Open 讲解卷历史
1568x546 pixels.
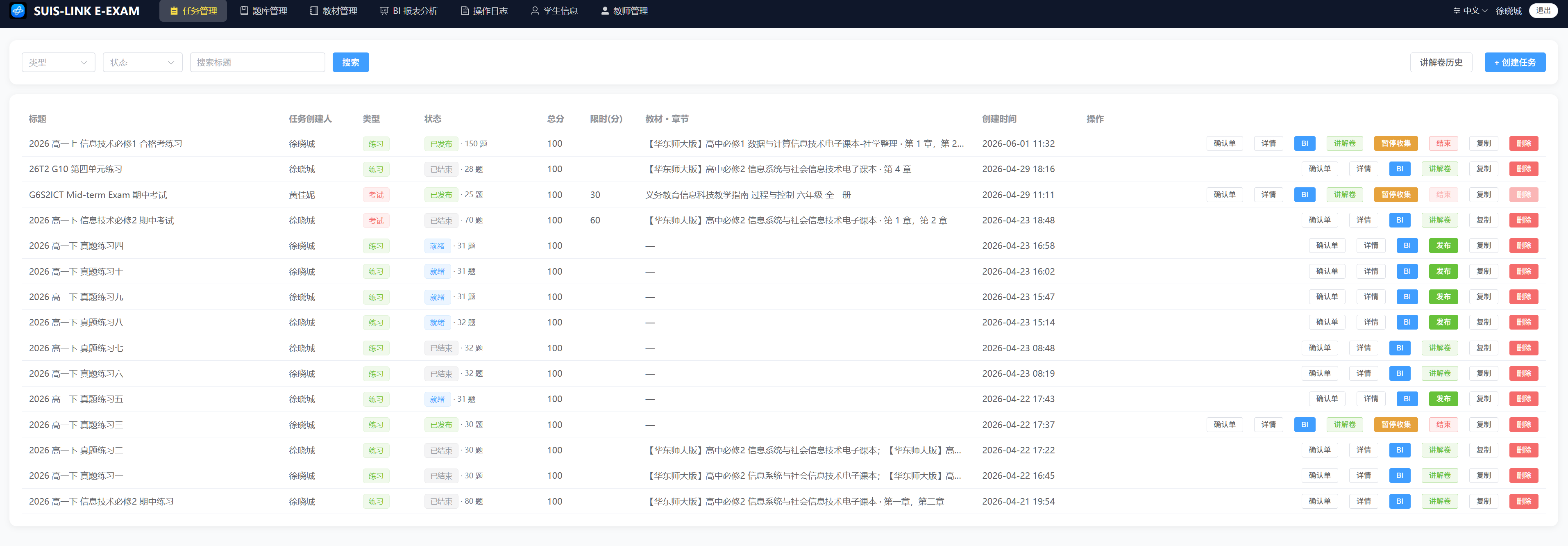[x=1441, y=62]
